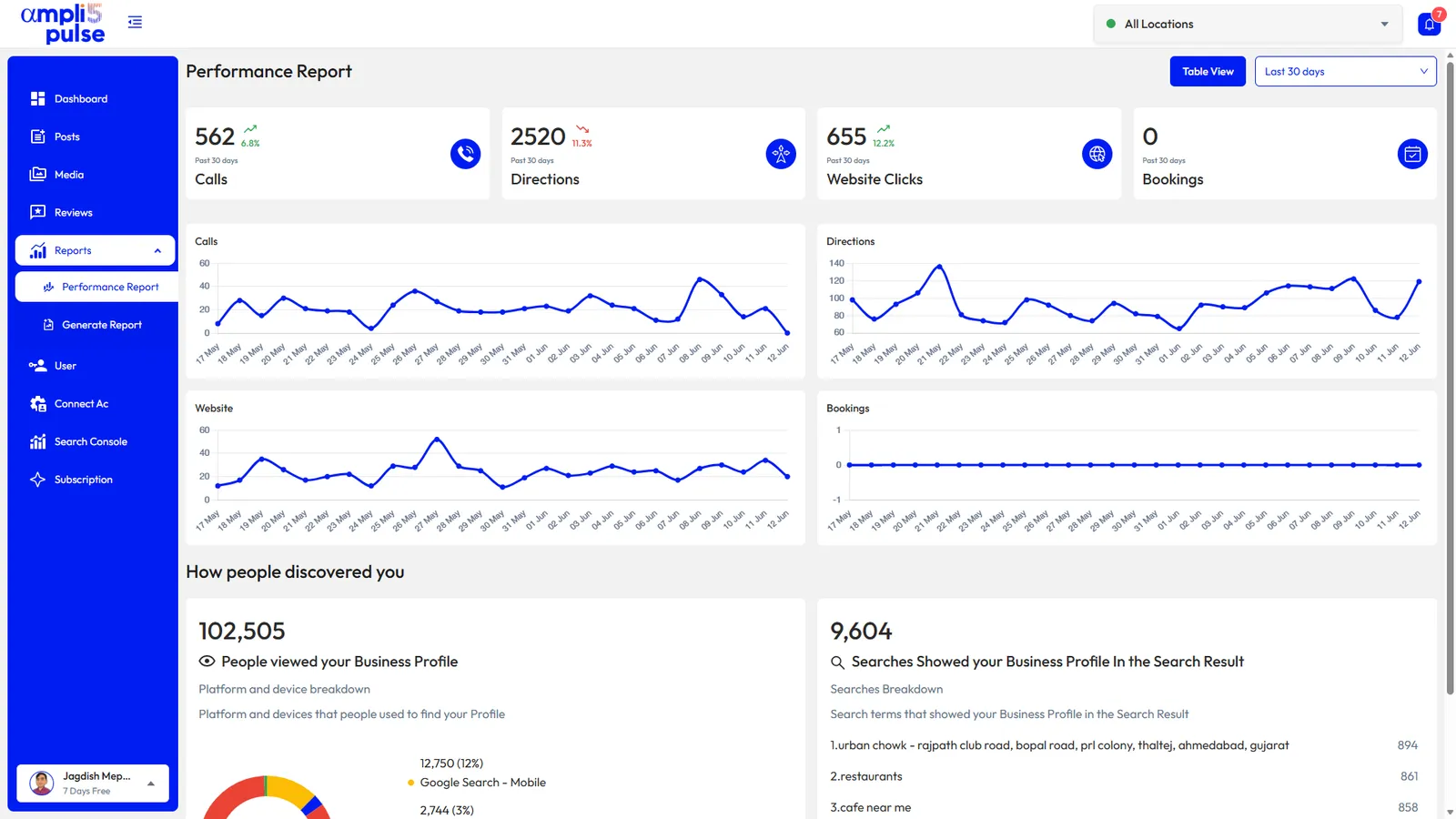
Task: Click the Calls chart line area
Action: point(502,305)
